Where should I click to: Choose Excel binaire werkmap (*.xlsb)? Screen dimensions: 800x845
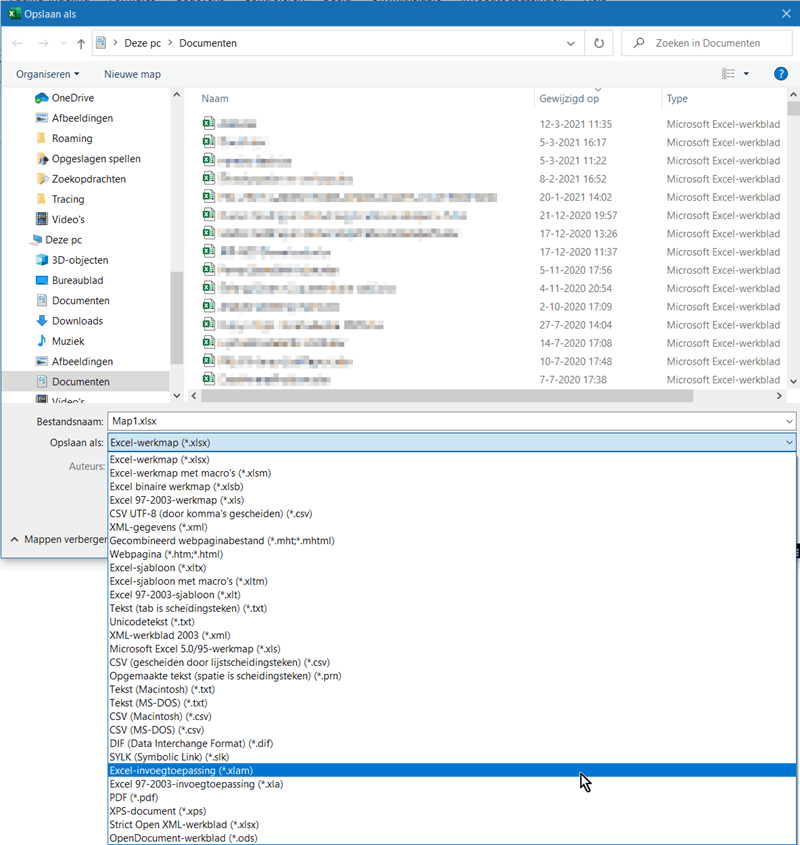pyautogui.click(x=176, y=487)
